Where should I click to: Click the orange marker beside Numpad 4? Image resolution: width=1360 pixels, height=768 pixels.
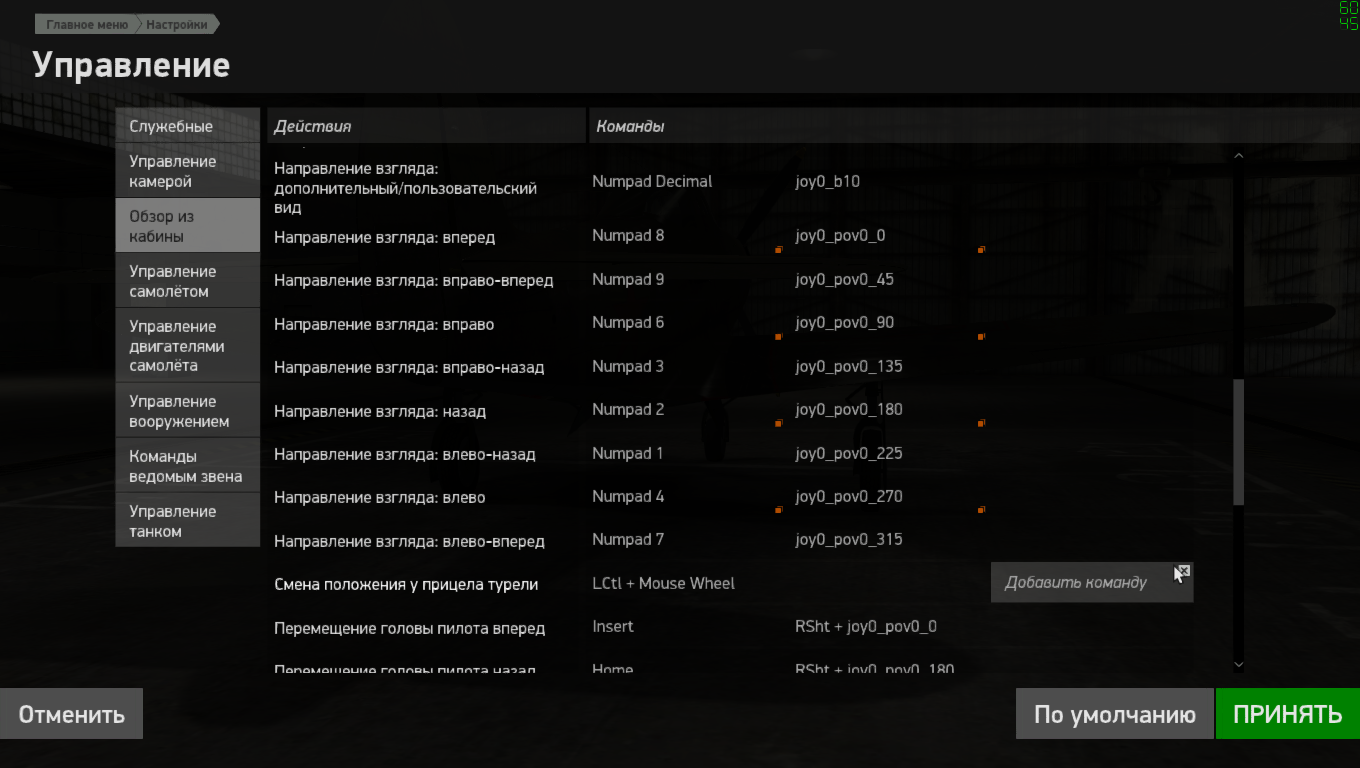[x=778, y=510]
